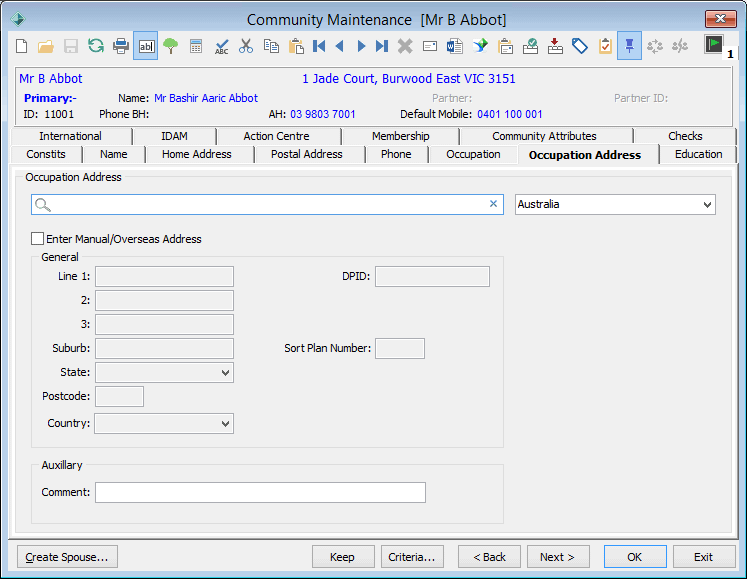Viewport: 747px width, 579px height.
Task: Paste using the clipboard icon
Action: tap(296, 46)
